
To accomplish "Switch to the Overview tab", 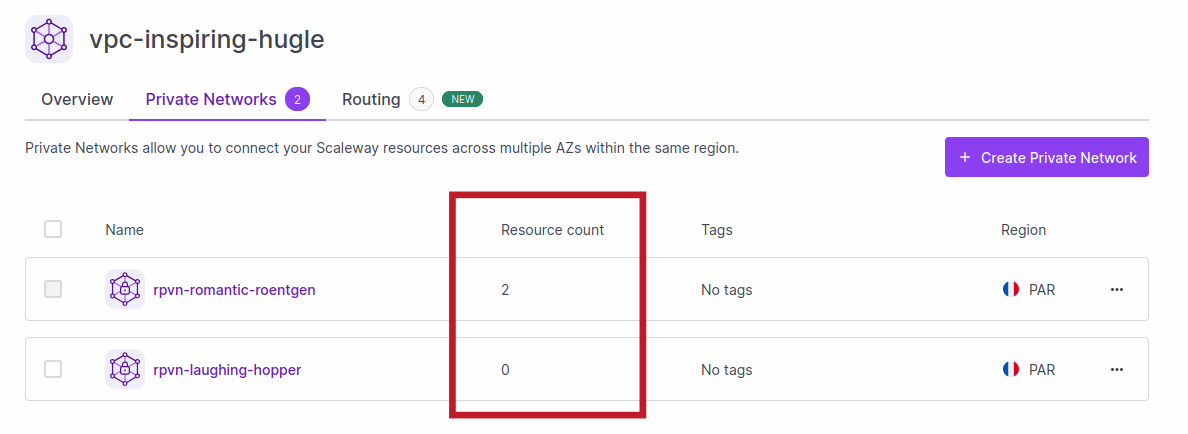I will [77, 99].
